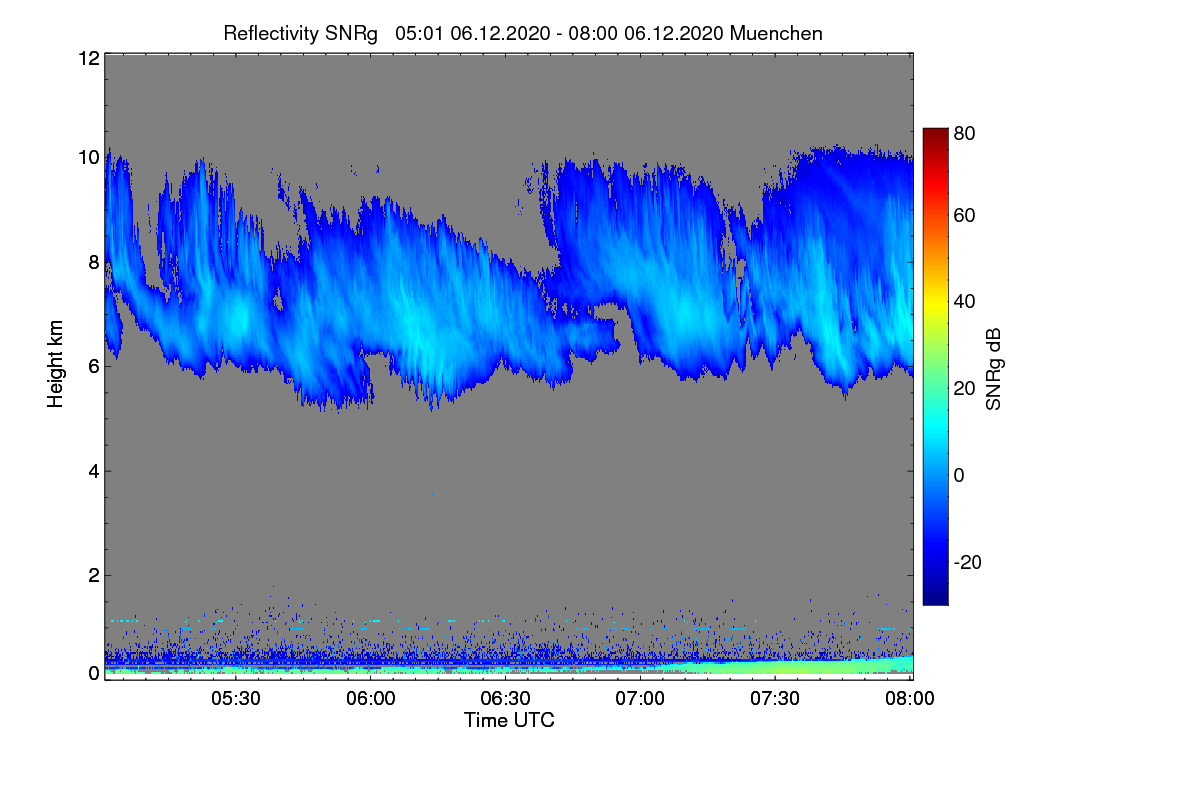Click the colorbar '40' value label
Image resolution: width=1200 pixels, height=800 pixels.
tap(965, 301)
